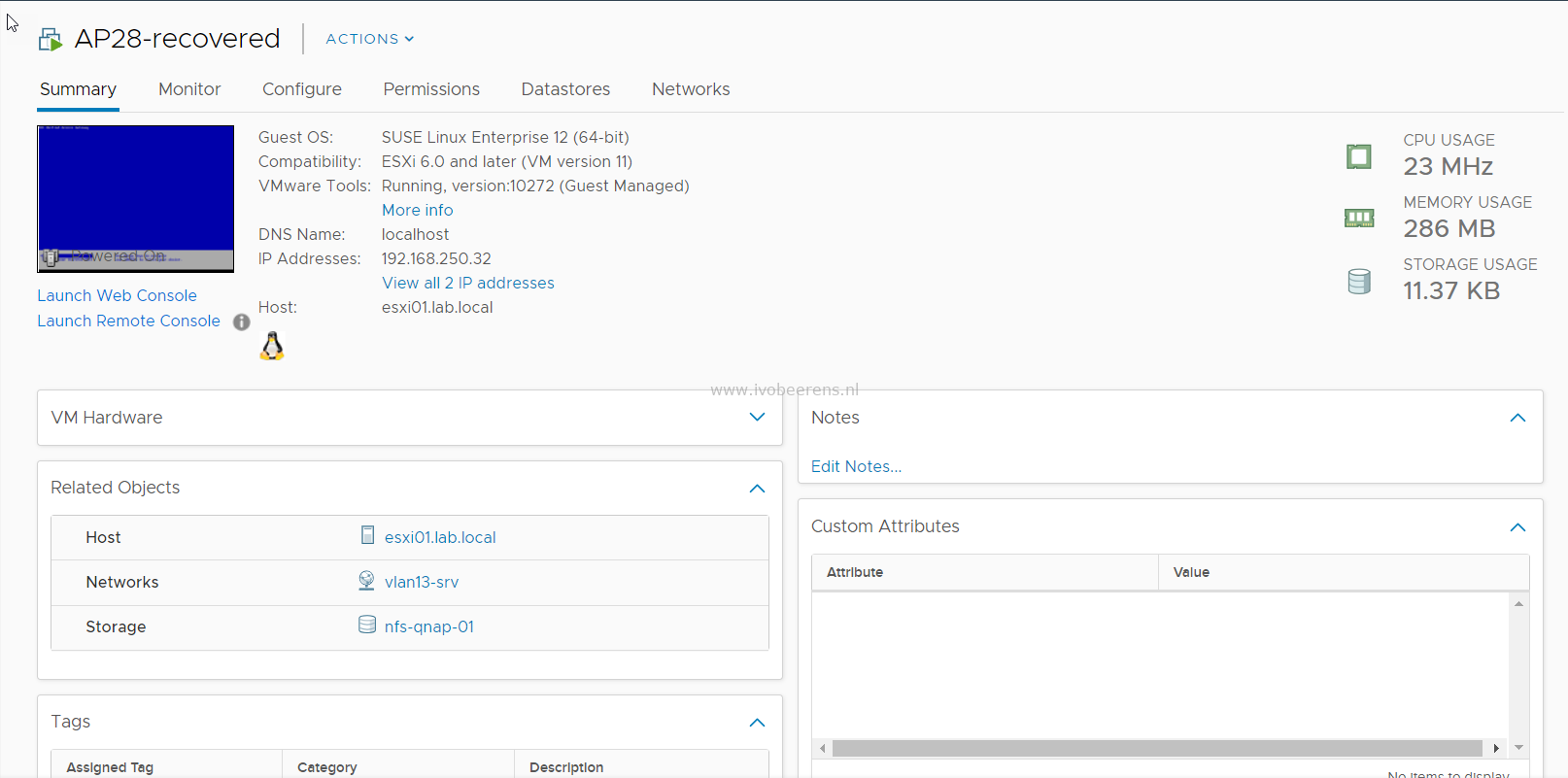Click the 23 MHz CPU usage value
Screen dimensions: 1568x778
(1448, 166)
